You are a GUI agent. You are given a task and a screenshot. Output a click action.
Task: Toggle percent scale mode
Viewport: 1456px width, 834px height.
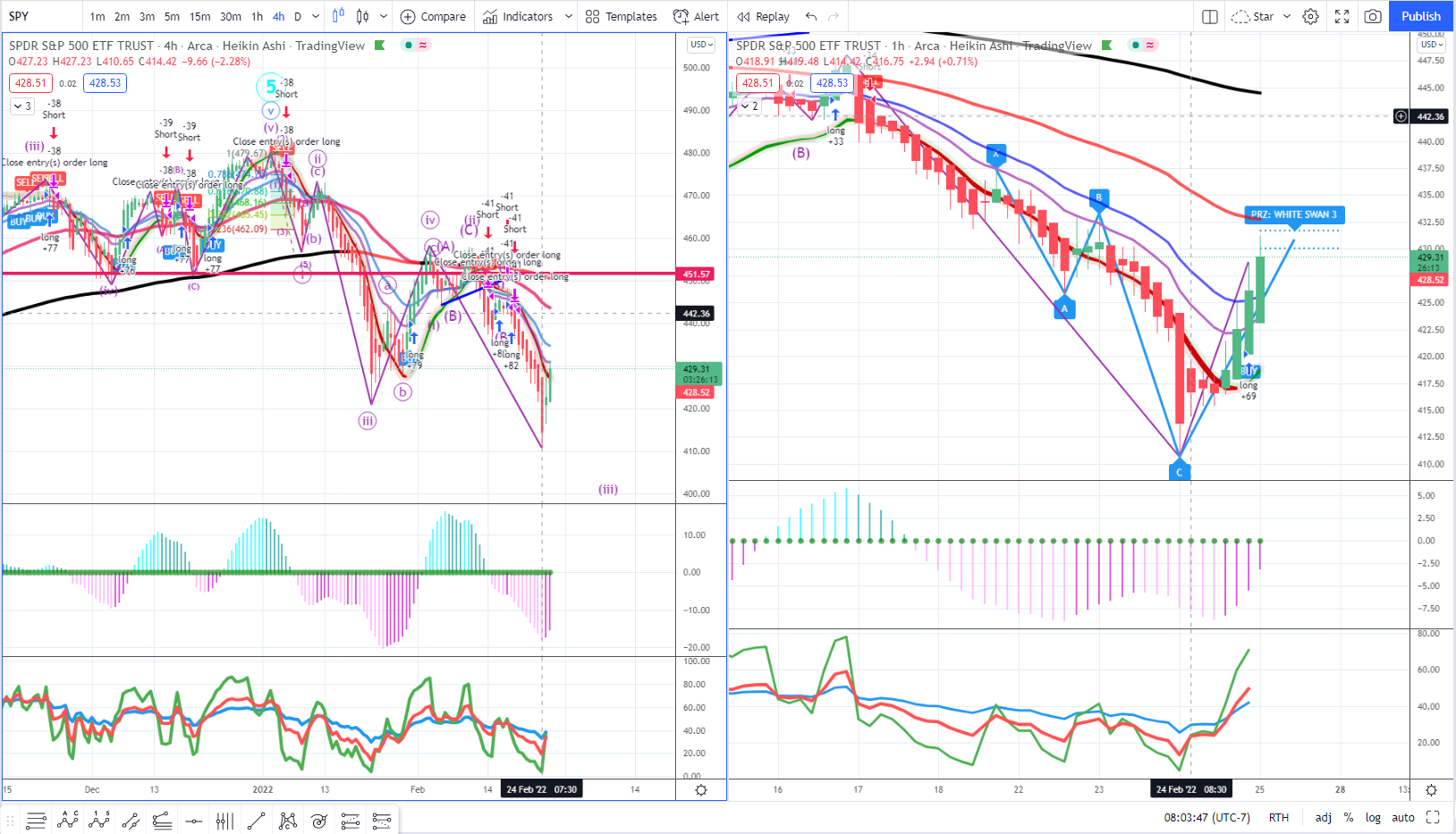tap(1349, 817)
